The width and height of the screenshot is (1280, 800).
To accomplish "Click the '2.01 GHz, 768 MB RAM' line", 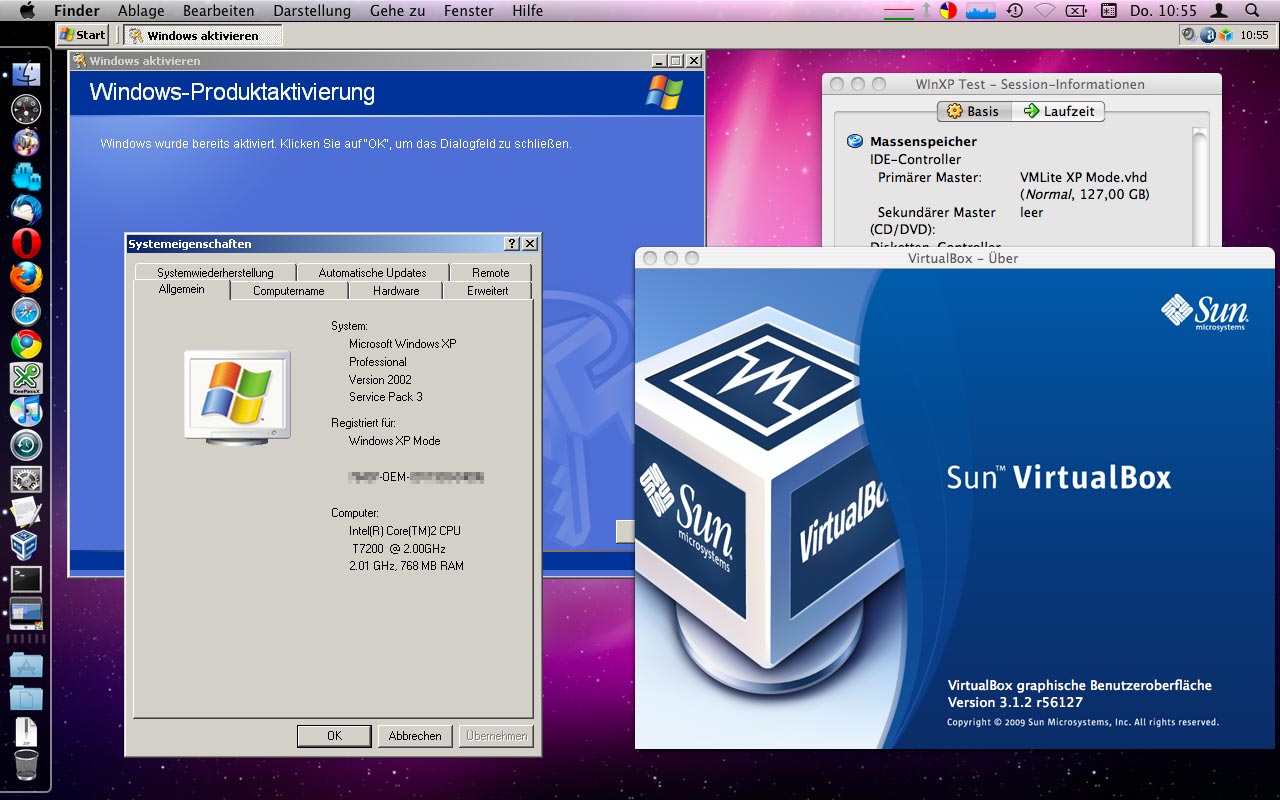I will click(406, 566).
